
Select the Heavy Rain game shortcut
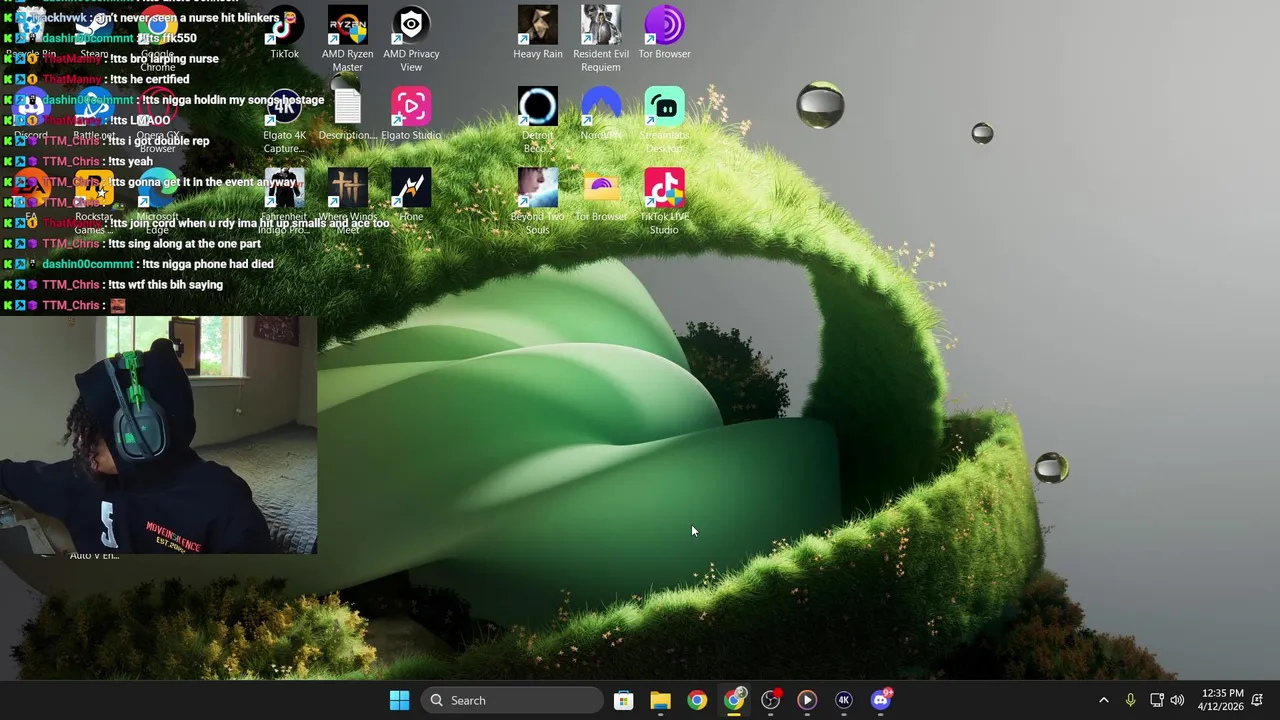point(538,33)
